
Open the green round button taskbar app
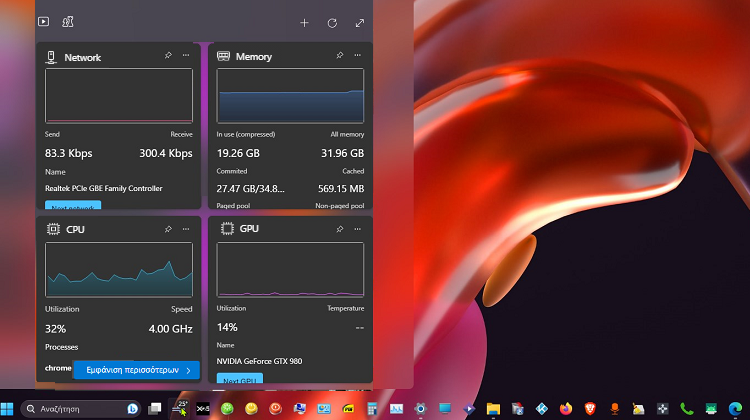[x=227, y=409]
